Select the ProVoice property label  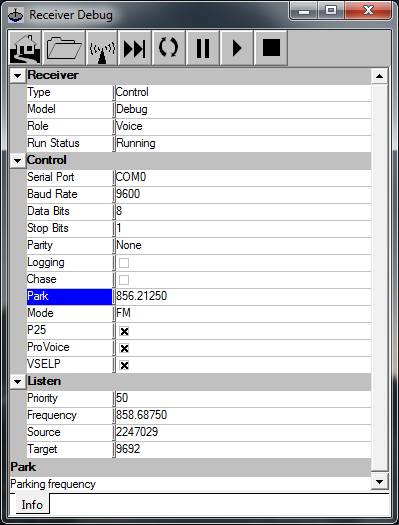(x=48, y=347)
